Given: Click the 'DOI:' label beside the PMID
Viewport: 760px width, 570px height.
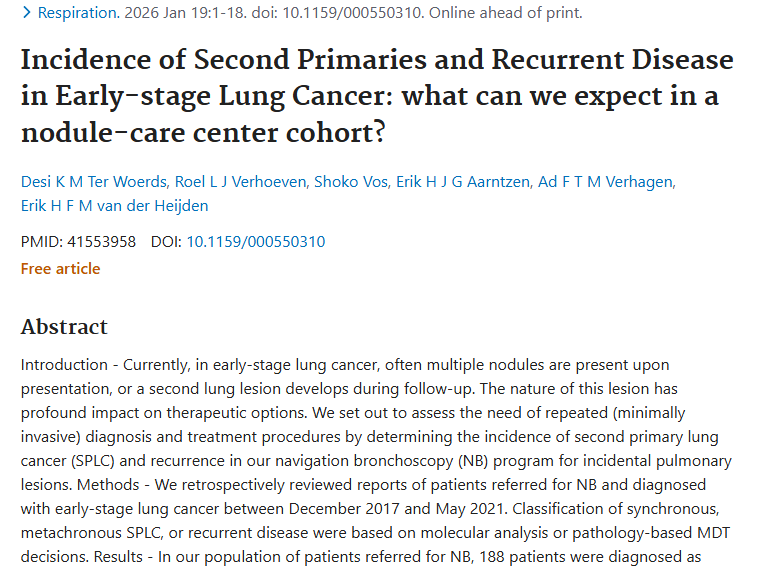Looking at the screenshot, I should (166, 241).
